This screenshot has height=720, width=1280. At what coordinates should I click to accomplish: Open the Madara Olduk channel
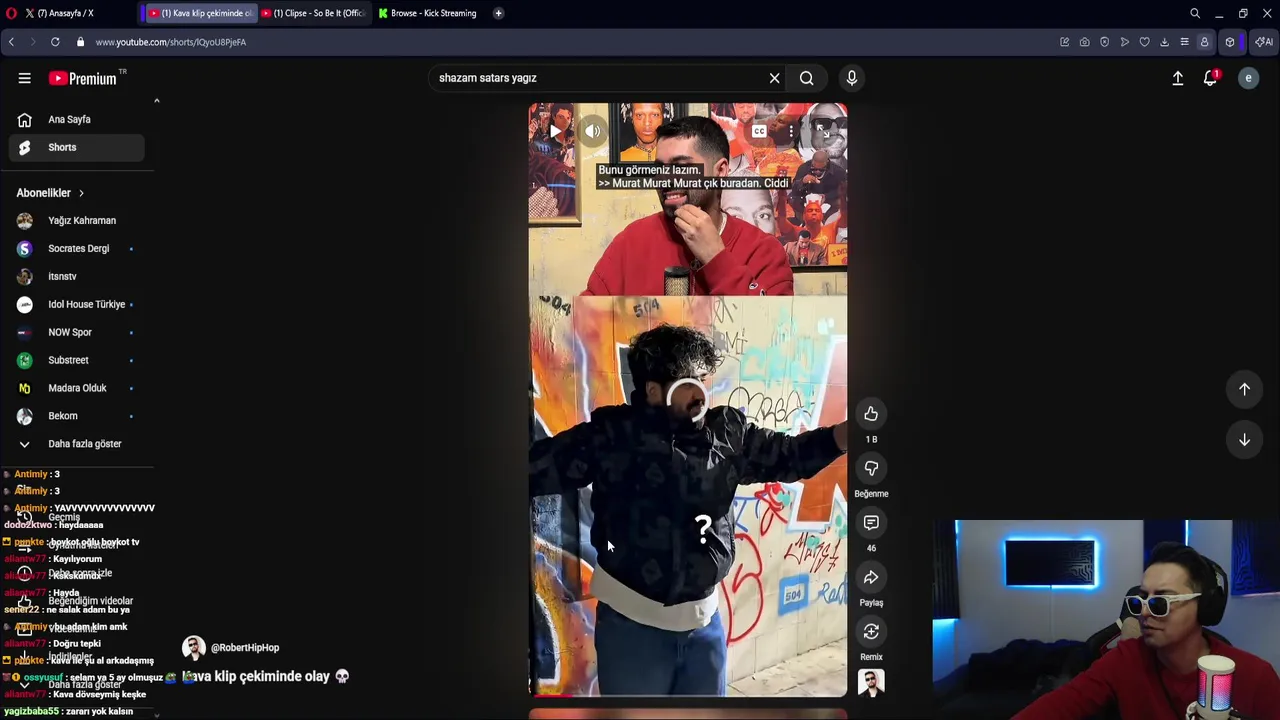coord(77,388)
